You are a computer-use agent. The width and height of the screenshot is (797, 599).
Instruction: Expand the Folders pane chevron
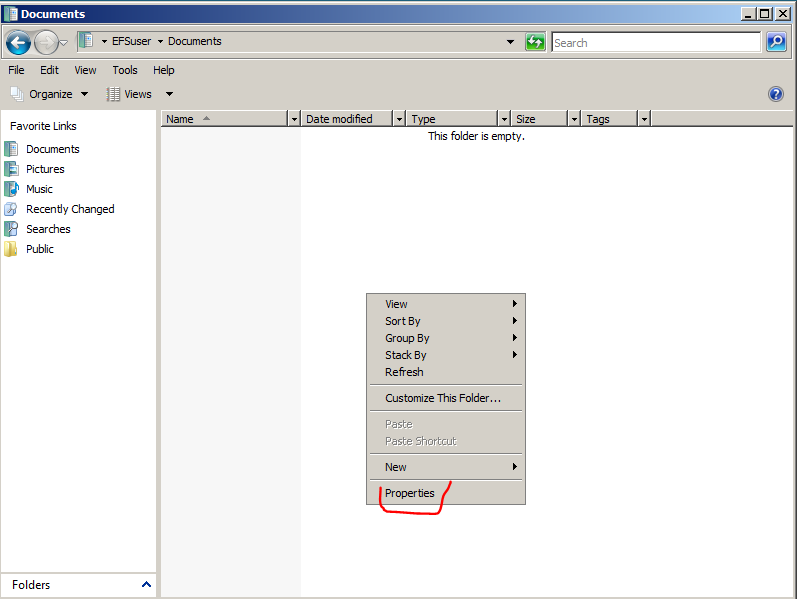pyautogui.click(x=146, y=584)
